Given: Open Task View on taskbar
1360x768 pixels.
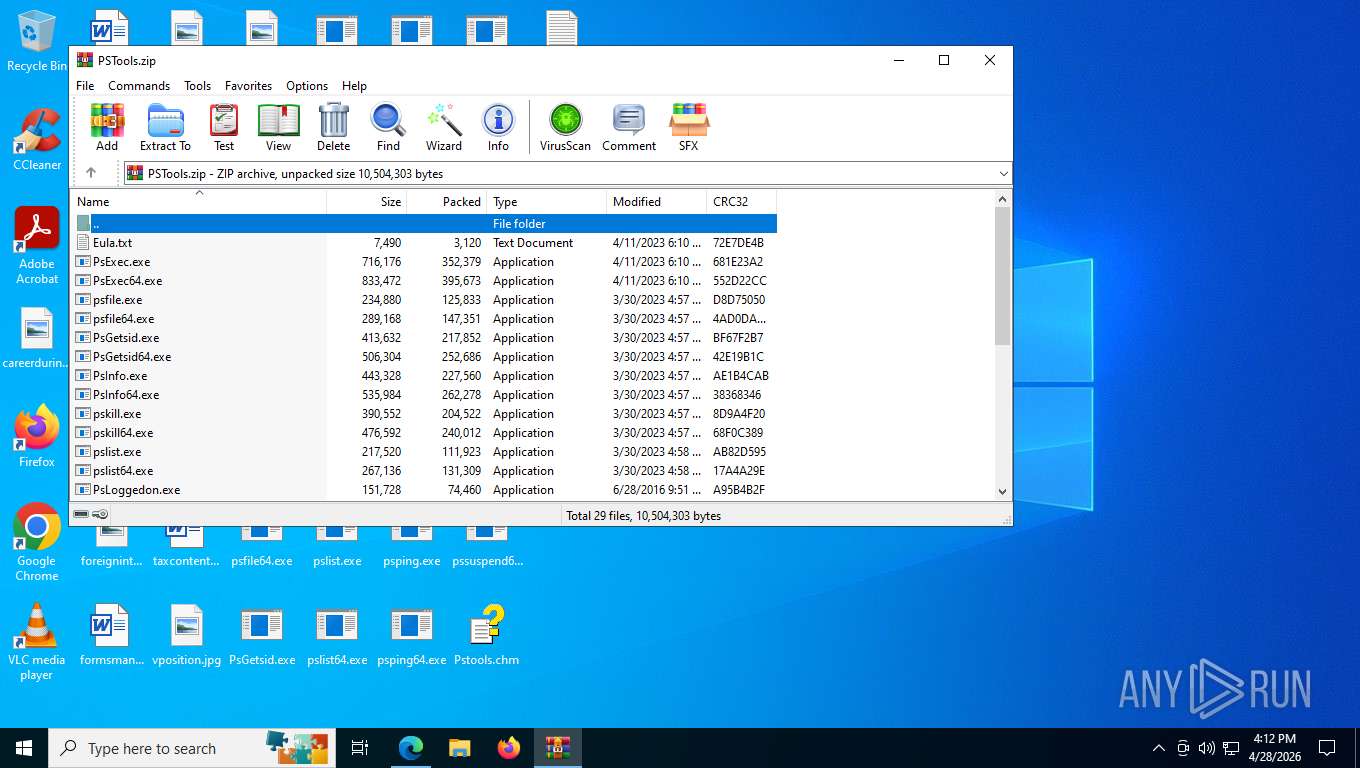Looking at the screenshot, I should [360, 748].
